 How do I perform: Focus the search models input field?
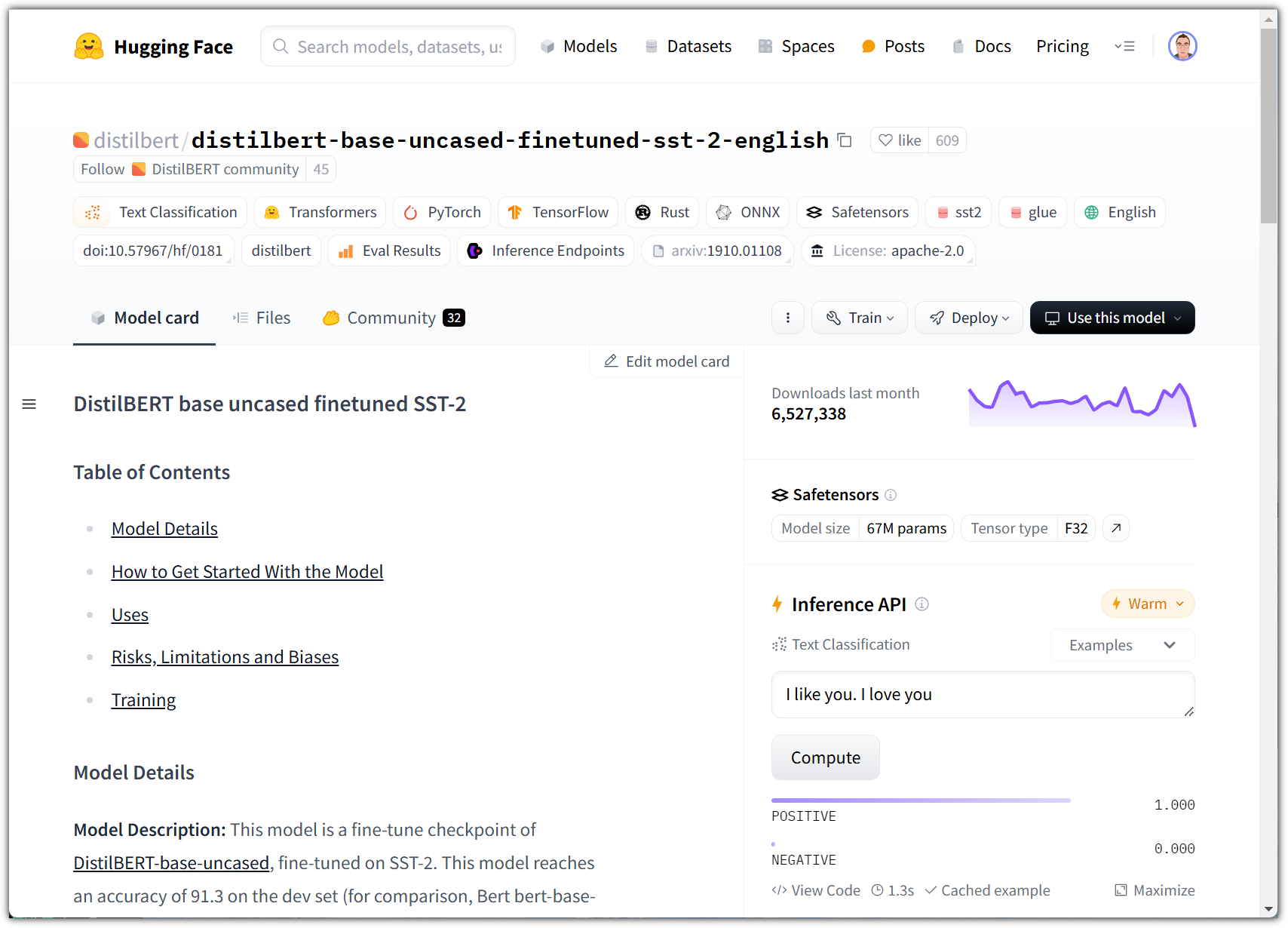pyautogui.click(x=388, y=46)
